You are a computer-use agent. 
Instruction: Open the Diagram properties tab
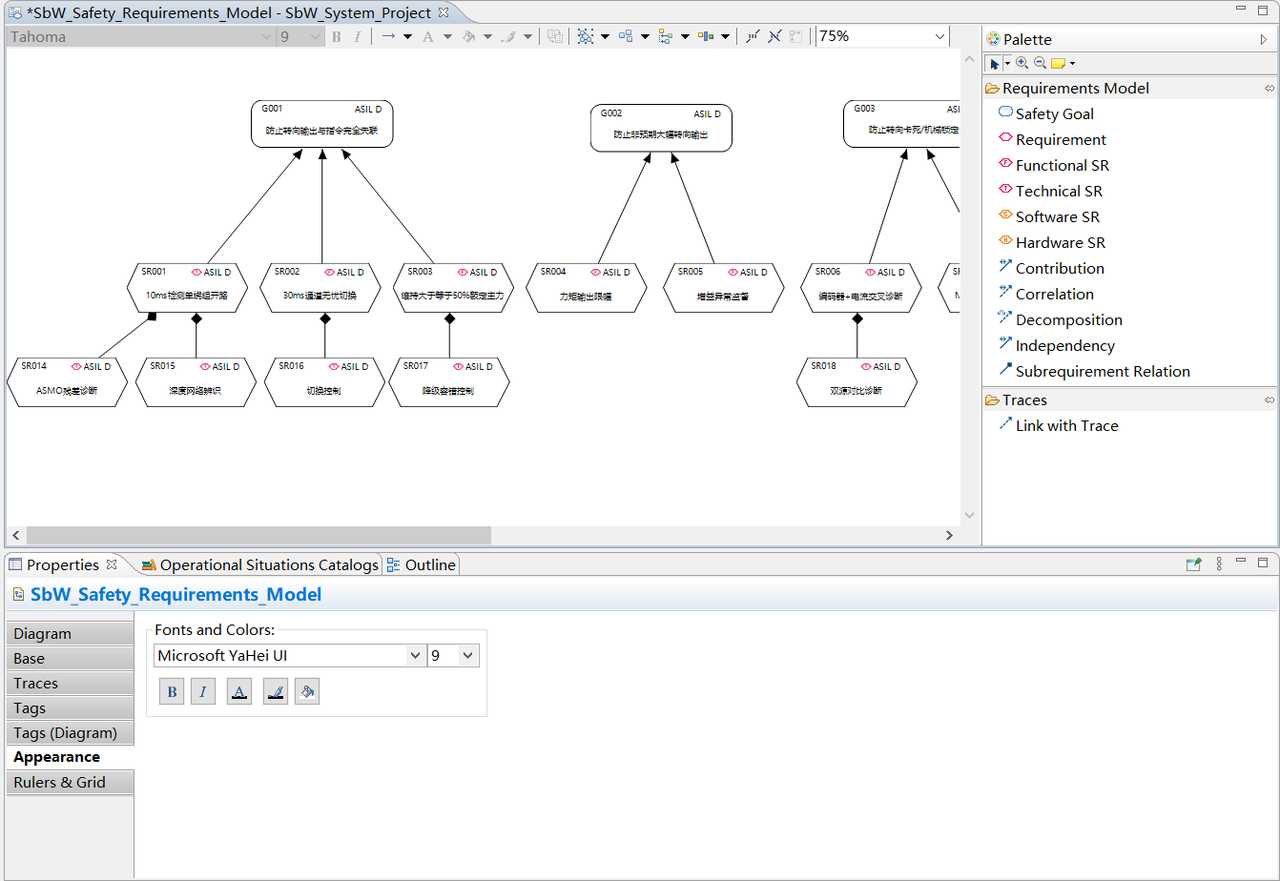pyautogui.click(x=69, y=633)
